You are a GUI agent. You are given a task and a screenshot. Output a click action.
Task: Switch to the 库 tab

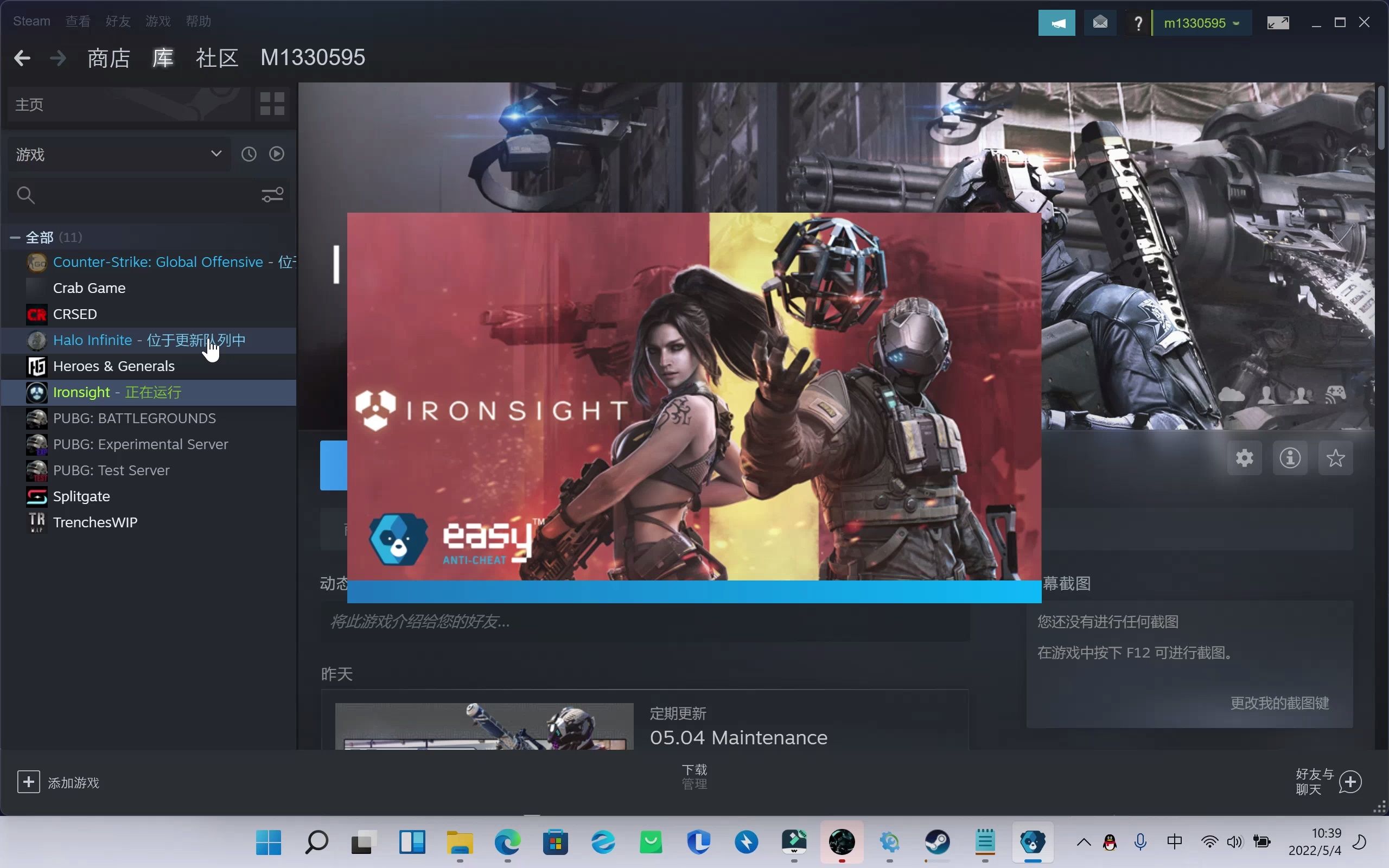pos(163,58)
